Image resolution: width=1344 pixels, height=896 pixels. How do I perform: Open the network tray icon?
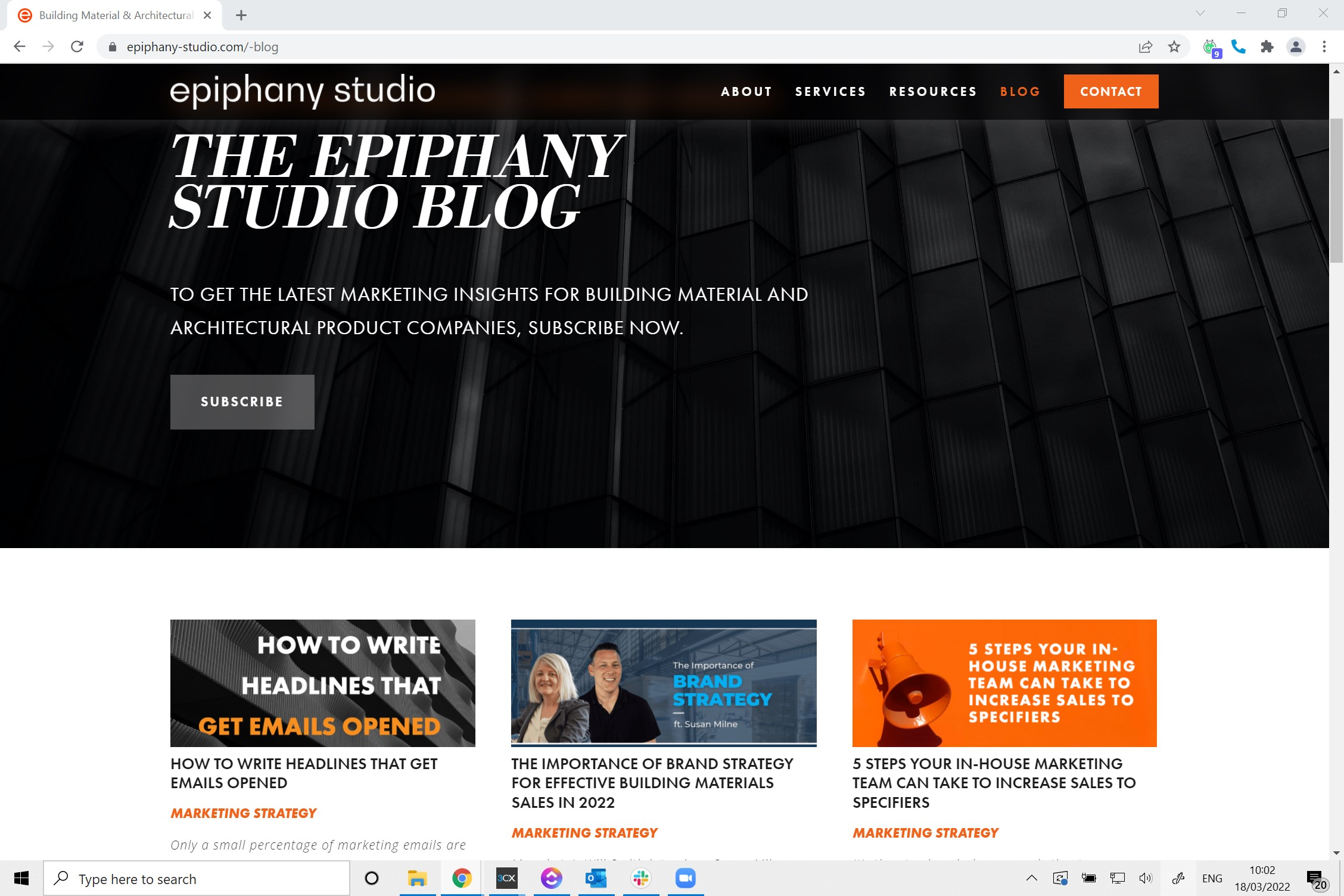click(1118, 878)
